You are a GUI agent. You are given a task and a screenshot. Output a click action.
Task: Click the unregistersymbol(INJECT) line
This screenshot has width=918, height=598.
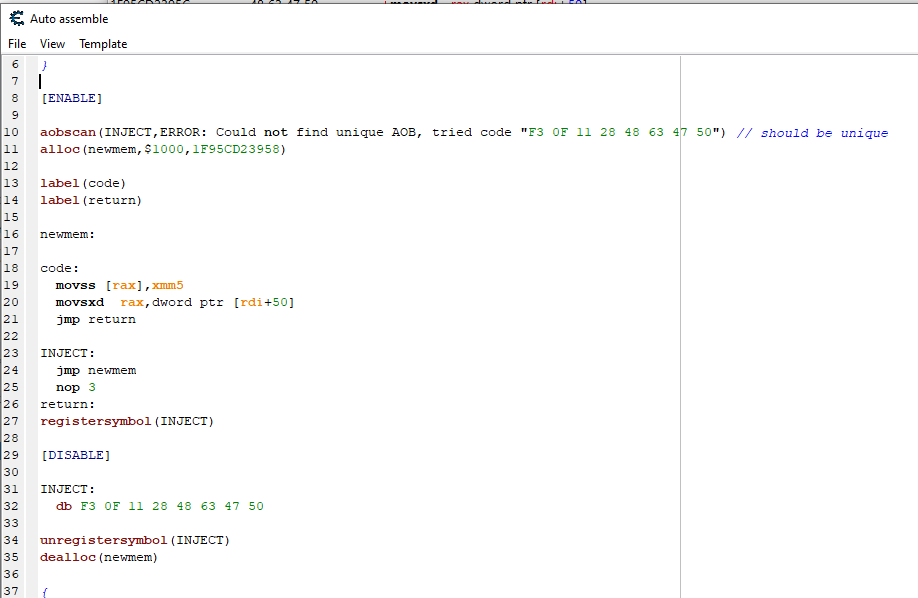135,539
